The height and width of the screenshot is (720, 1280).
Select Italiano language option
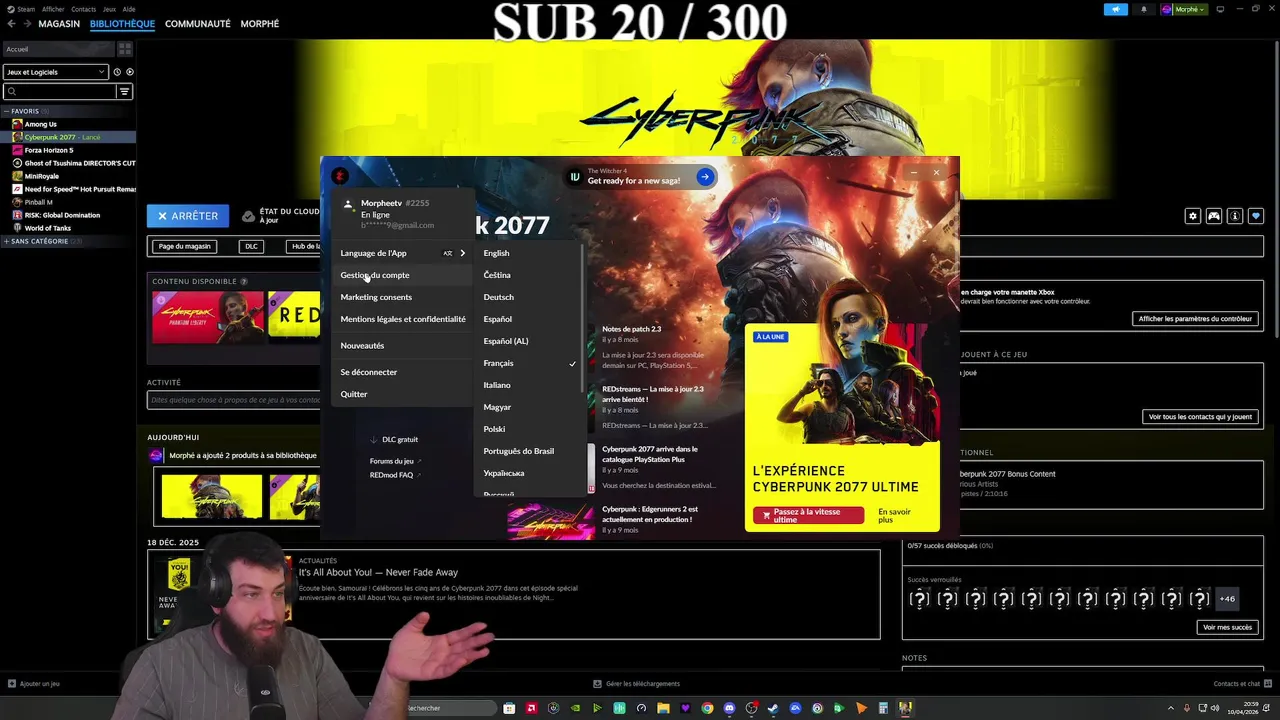pyautogui.click(x=497, y=385)
